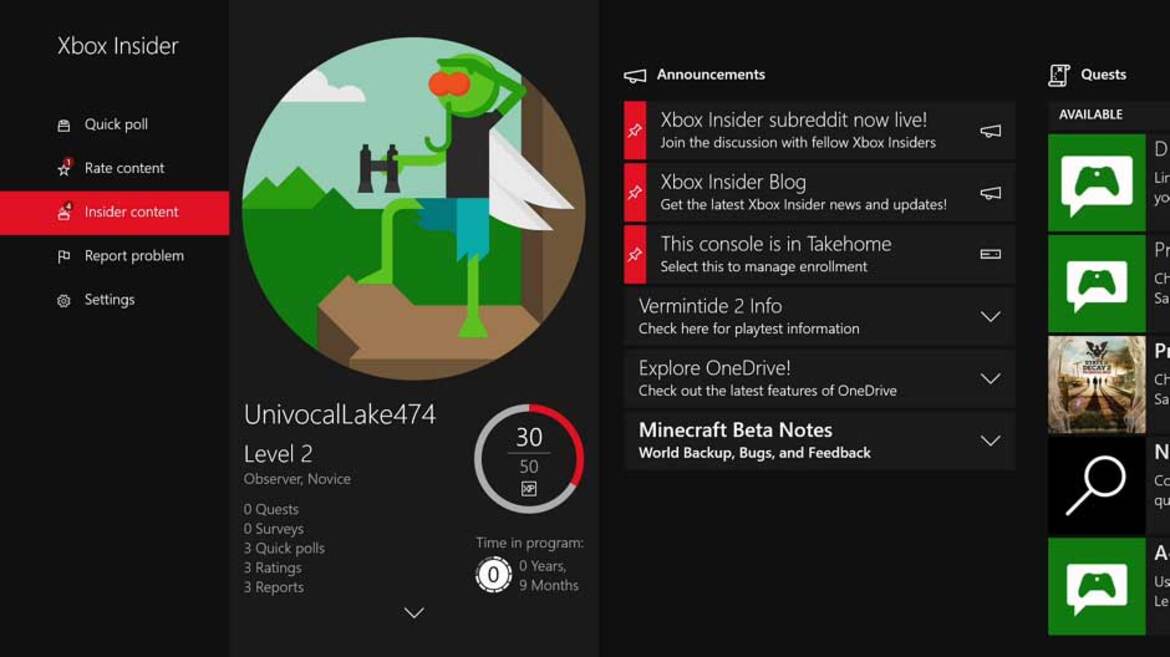Viewport: 1170px width, 657px height.
Task: Click the Xbox Insider app title
Action: [118, 46]
